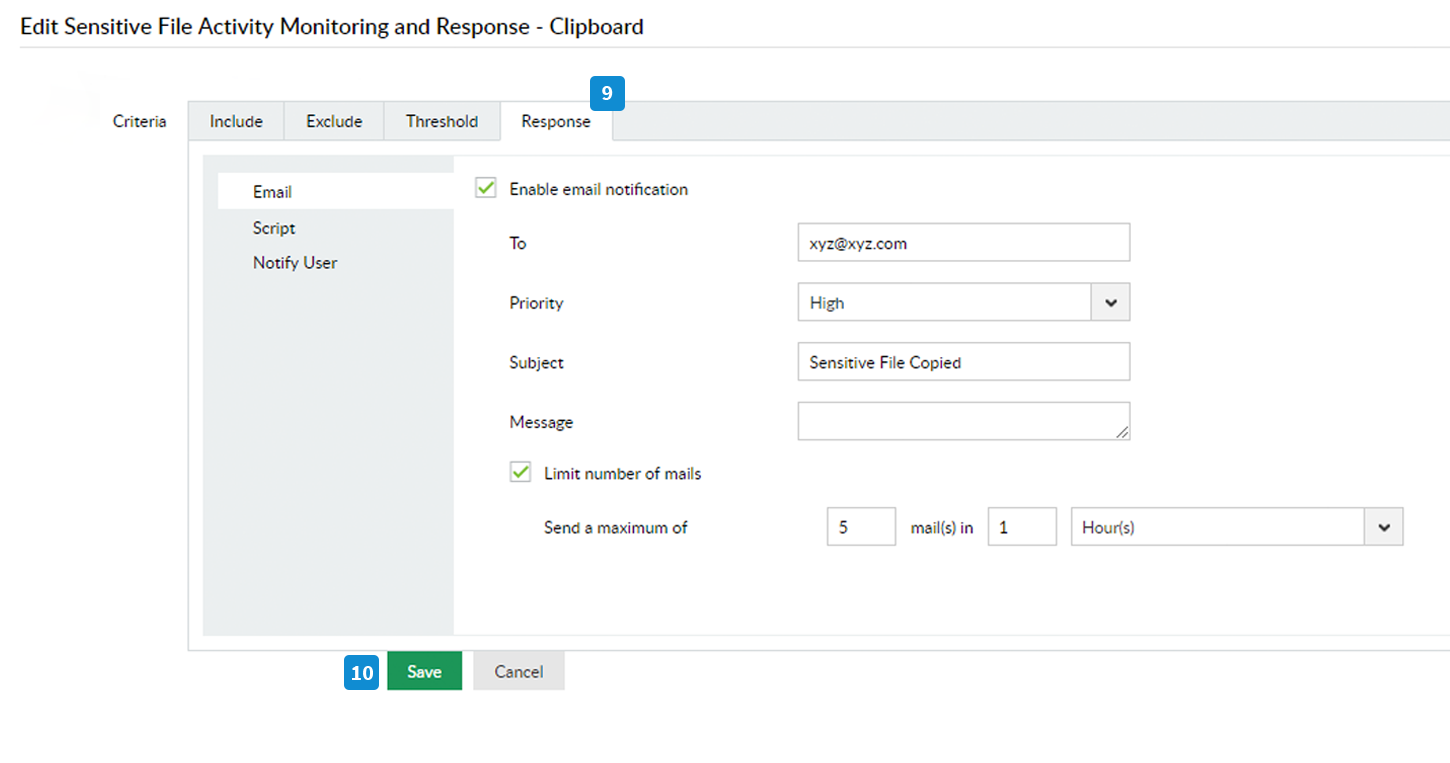Click the Priority dropdown arrow

(x=1110, y=302)
